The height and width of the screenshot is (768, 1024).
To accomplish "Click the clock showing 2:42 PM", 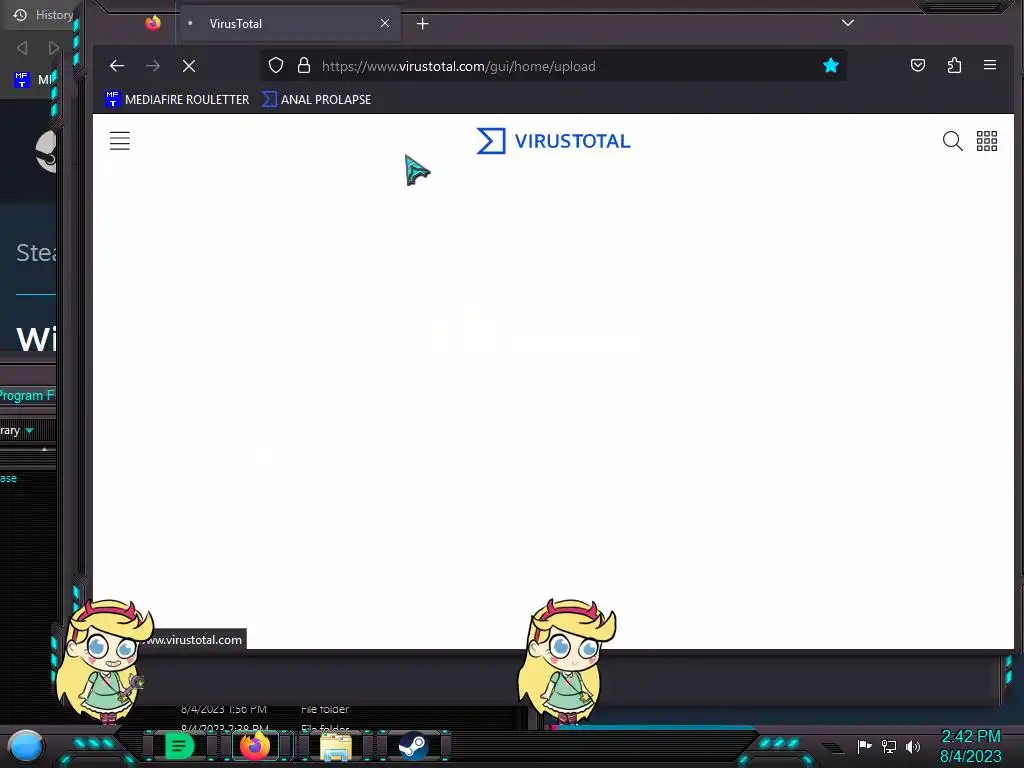I will click(x=970, y=737).
